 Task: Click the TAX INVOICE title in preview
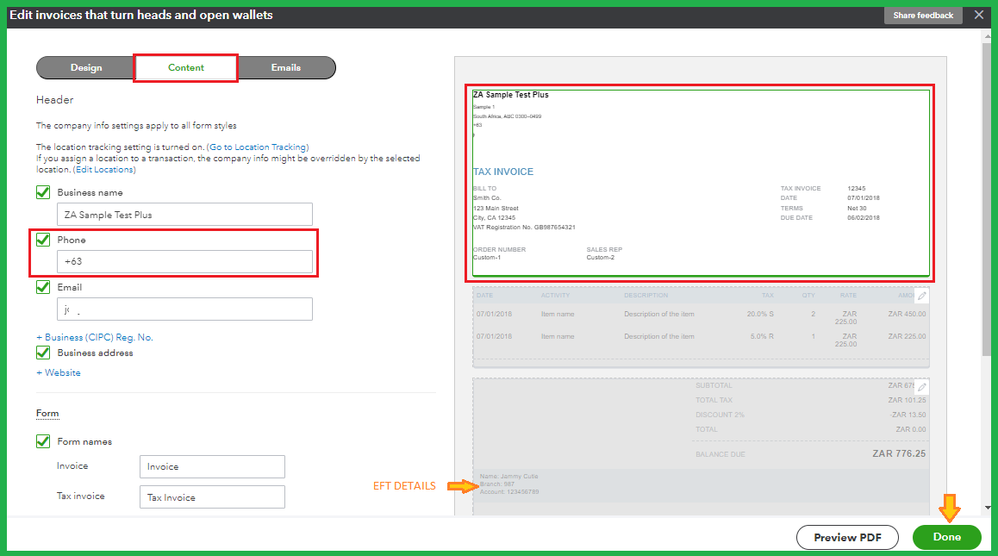click(x=503, y=172)
